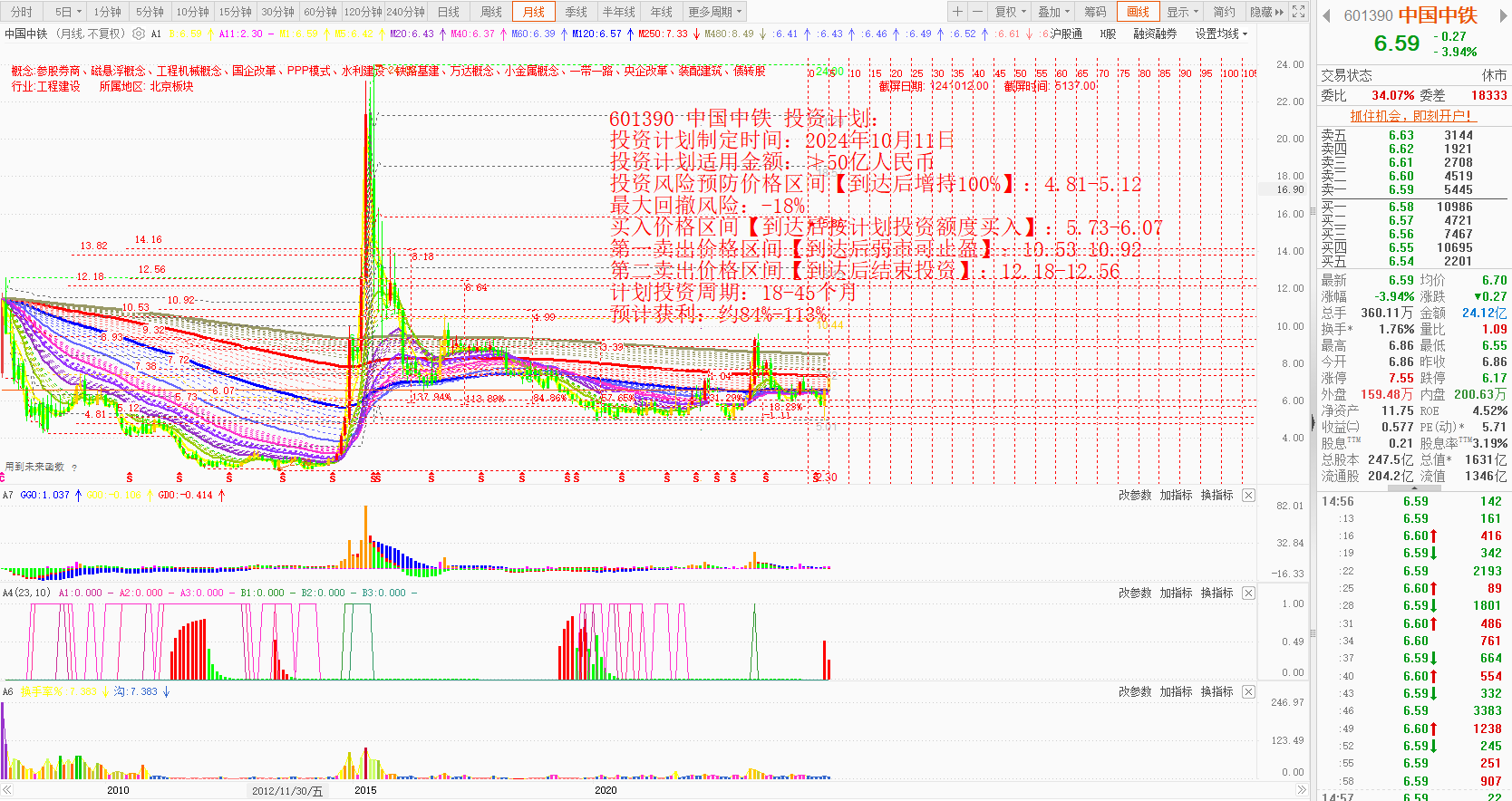Toggle 融资融券 margin trading option
The image size is (1512, 801).
(1155, 34)
